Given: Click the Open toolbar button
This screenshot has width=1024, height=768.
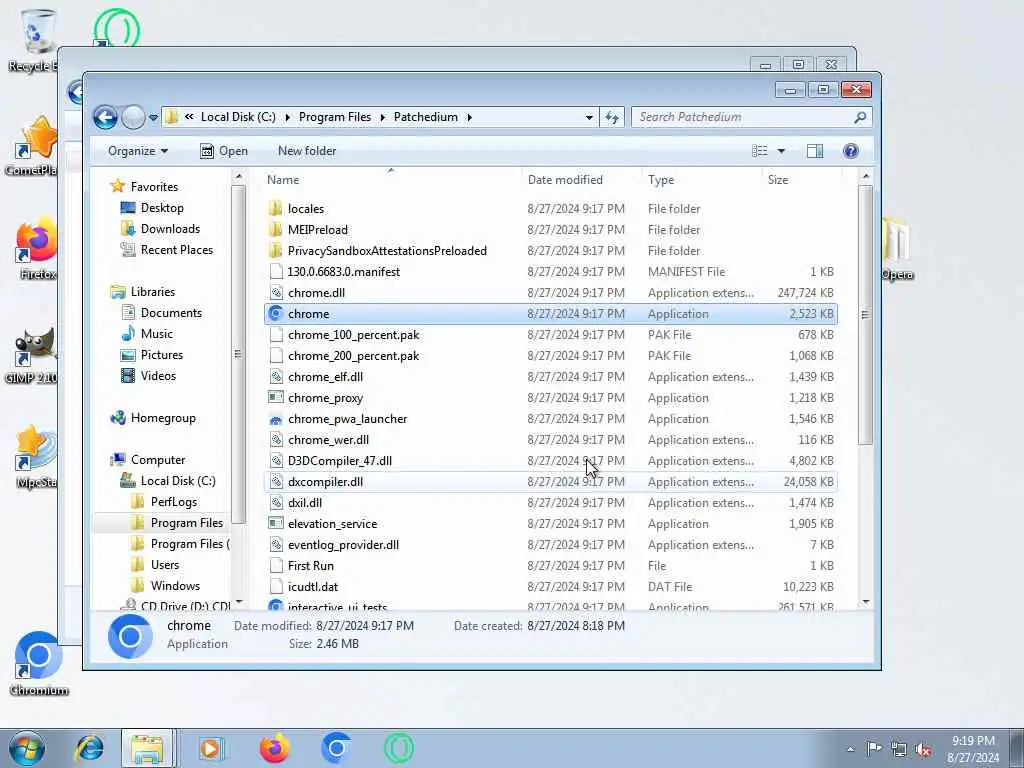Looking at the screenshot, I should [224, 151].
